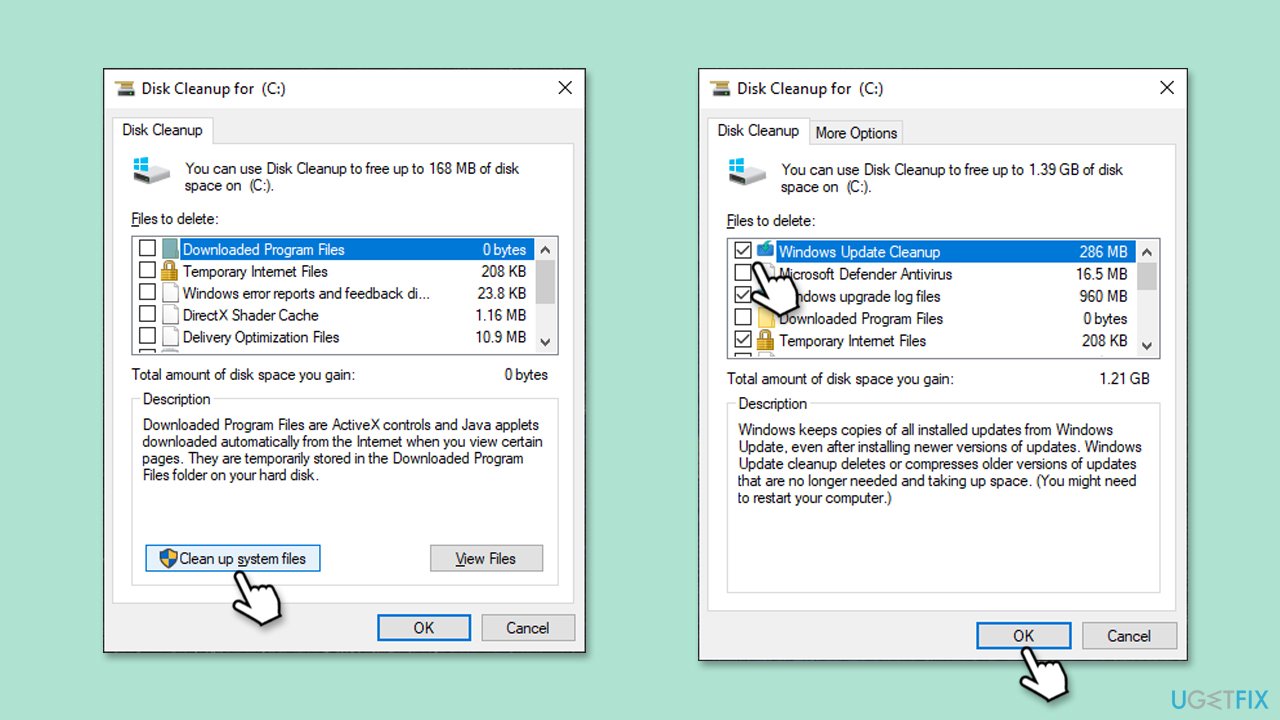Click the Windows drive icon in right window header
This screenshot has height=720, width=1280.
(x=747, y=172)
